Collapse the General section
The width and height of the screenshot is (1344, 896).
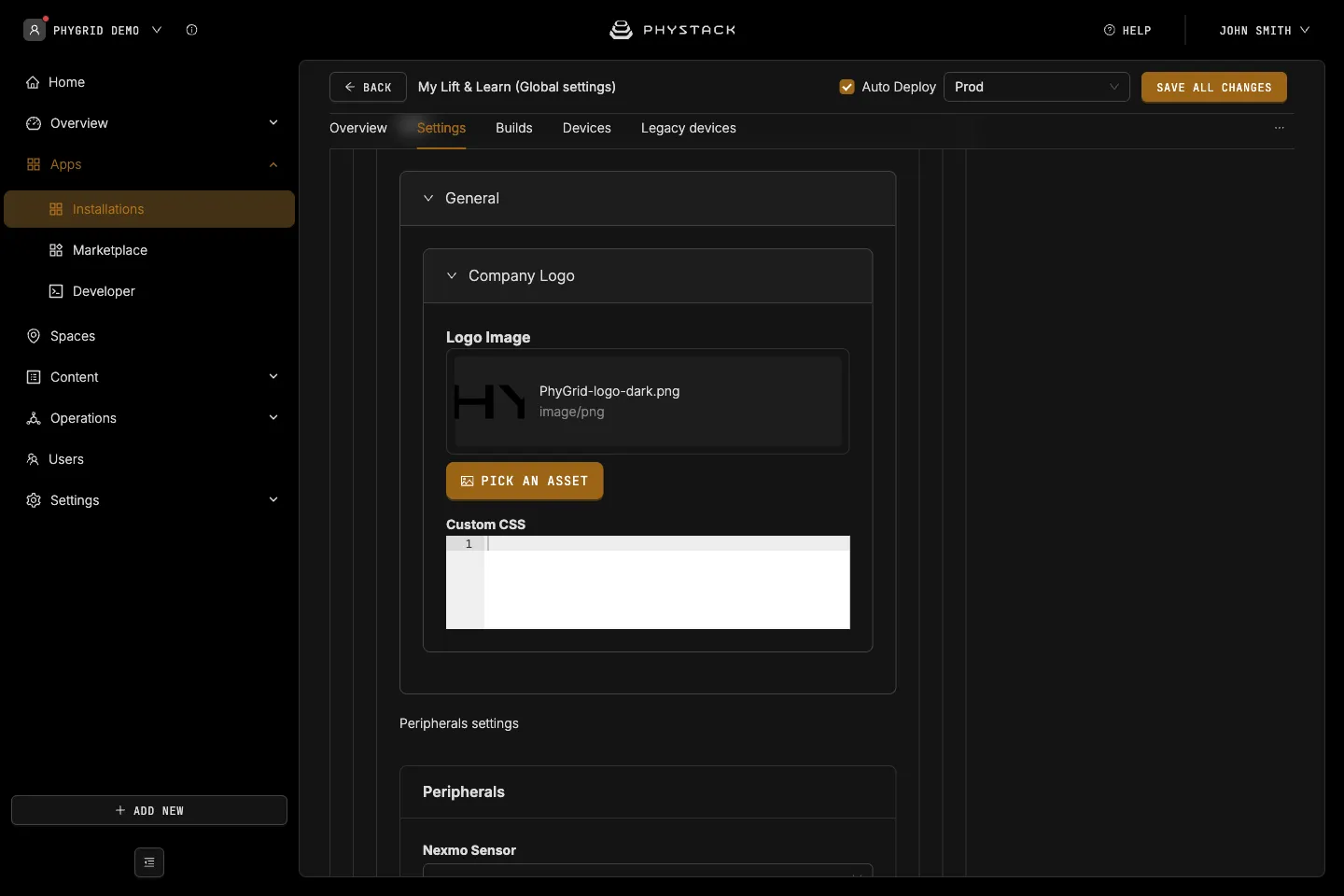click(x=428, y=198)
